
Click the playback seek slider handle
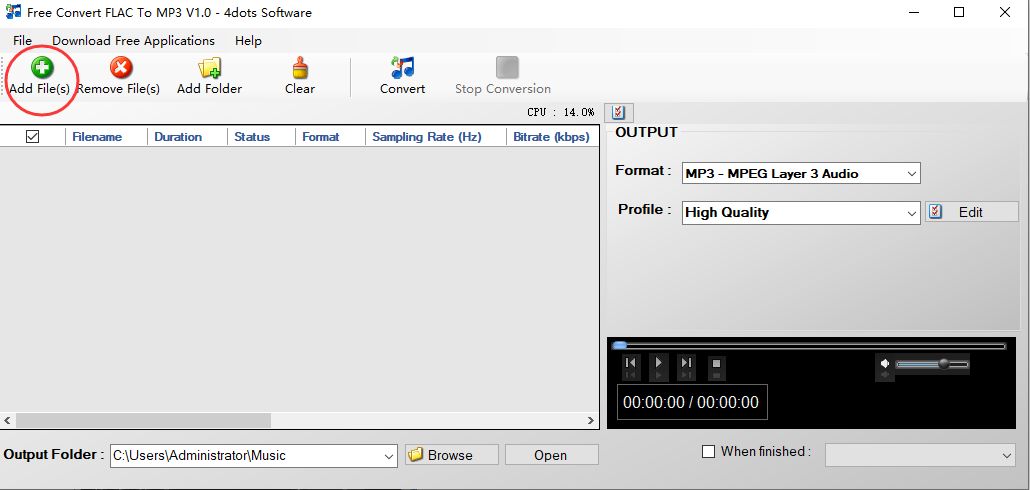[x=619, y=345]
